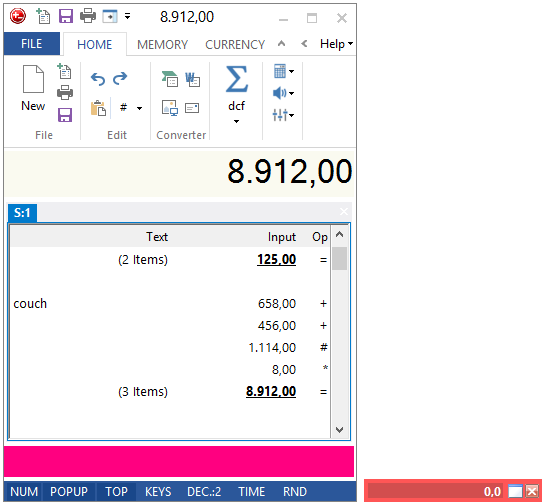Toggle NUM in the status bar
Image resolution: width=545 pixels, height=504 pixels.
point(24,491)
